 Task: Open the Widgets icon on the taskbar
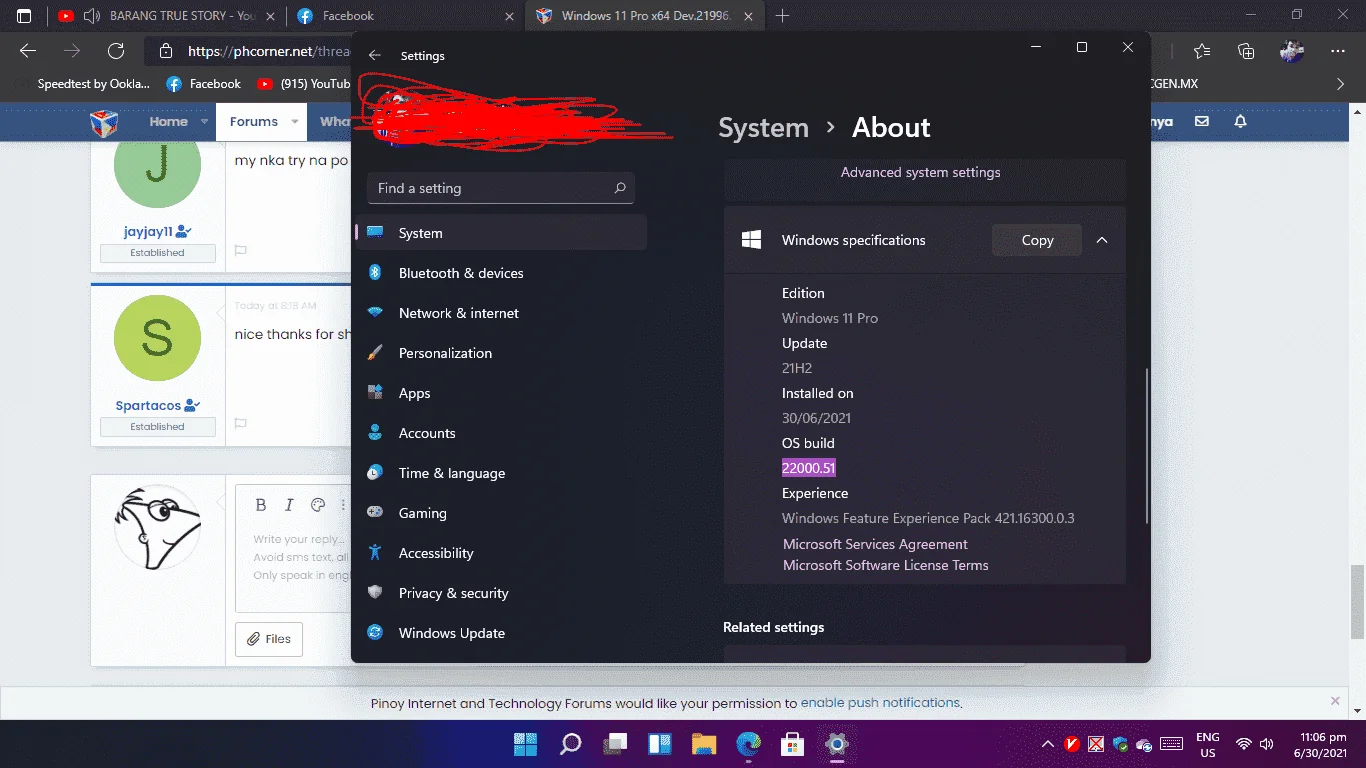pyautogui.click(x=659, y=744)
